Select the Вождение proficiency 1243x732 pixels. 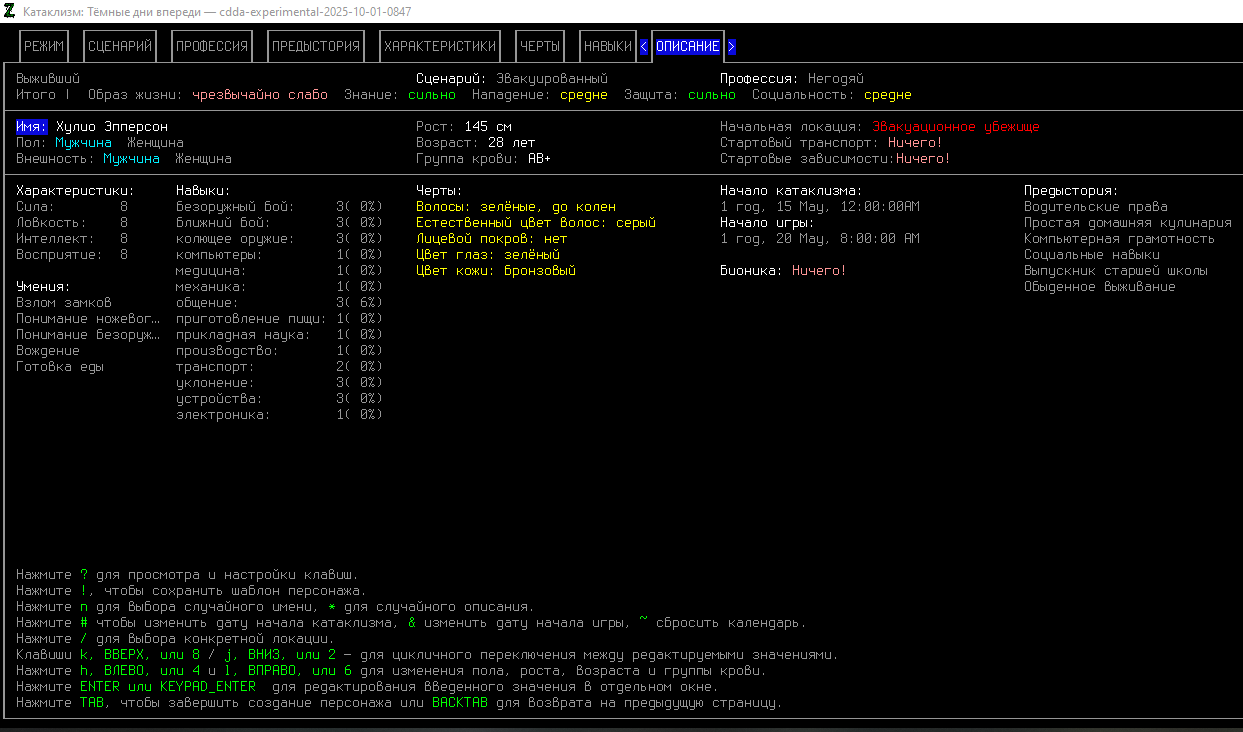[48, 351]
